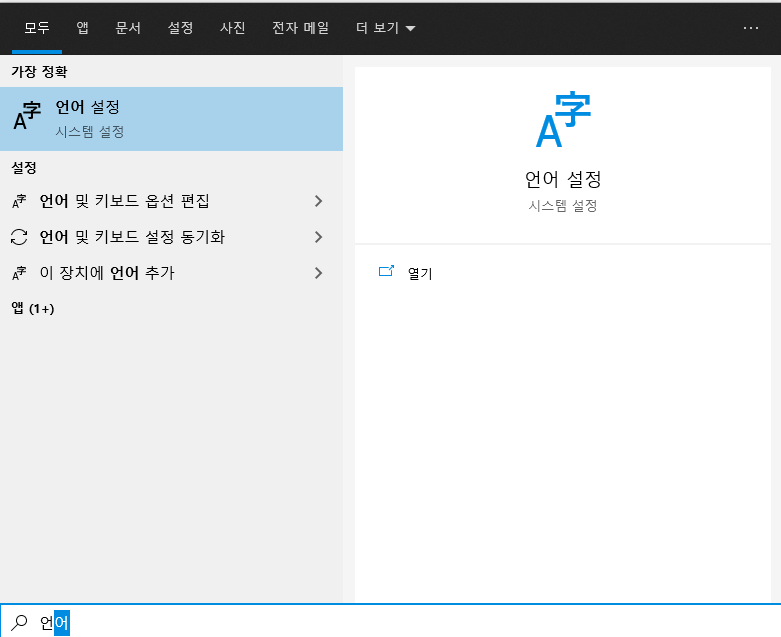Expand arrow for 이 장치에 언어 추가
Screen dimensions: 781x637
coord(319,273)
